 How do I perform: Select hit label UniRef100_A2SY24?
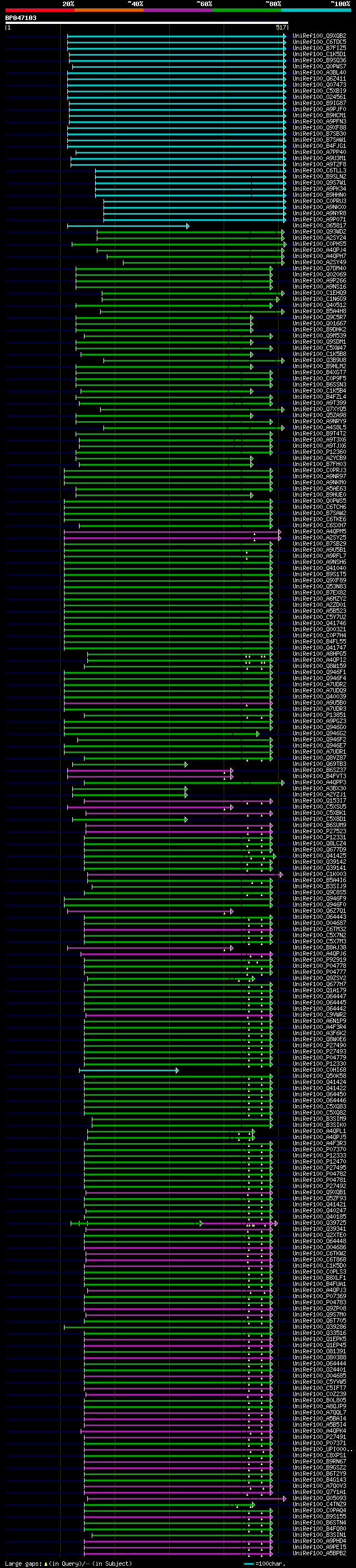coord(319,238)
